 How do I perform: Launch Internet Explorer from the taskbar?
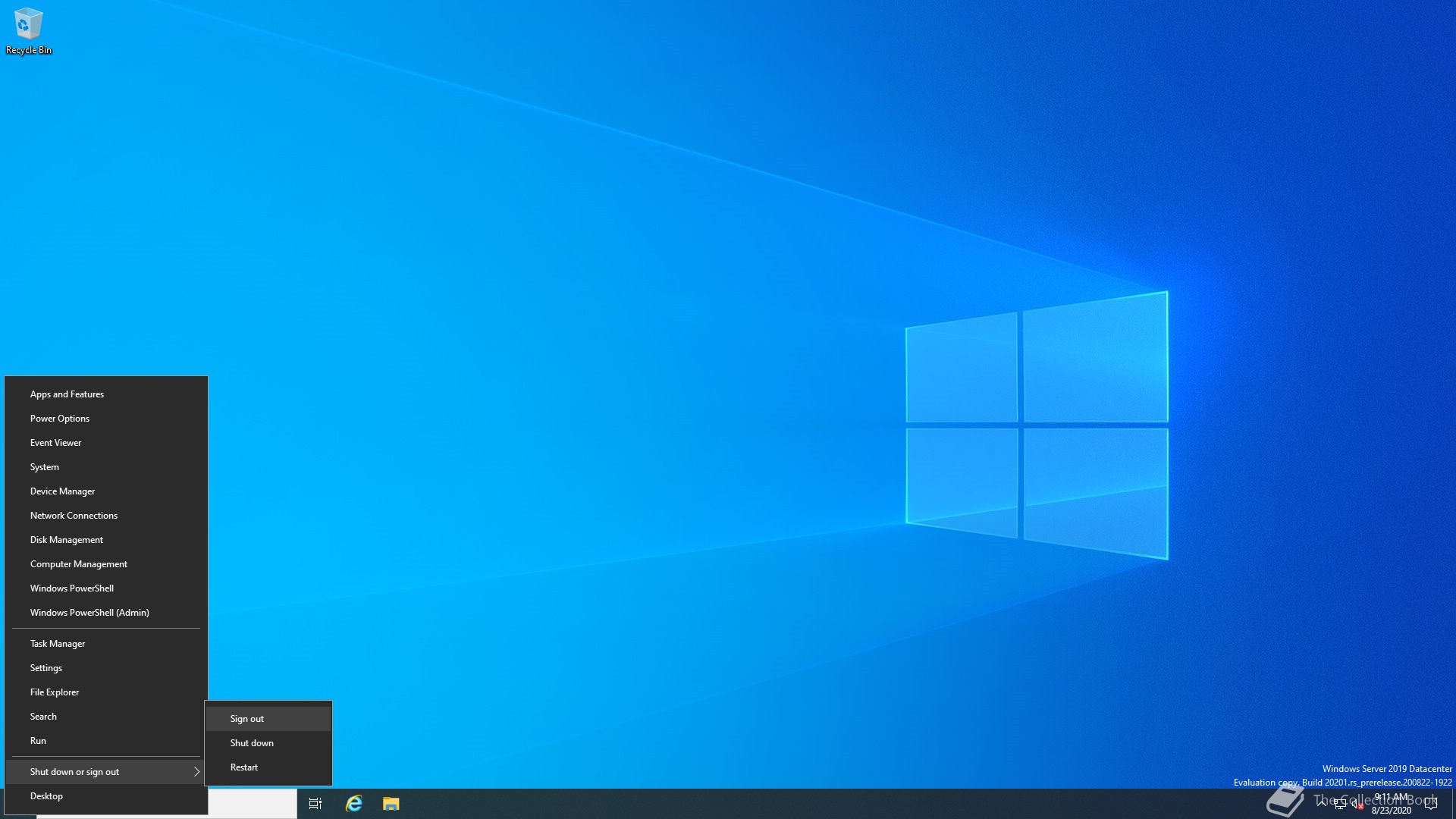click(x=354, y=804)
